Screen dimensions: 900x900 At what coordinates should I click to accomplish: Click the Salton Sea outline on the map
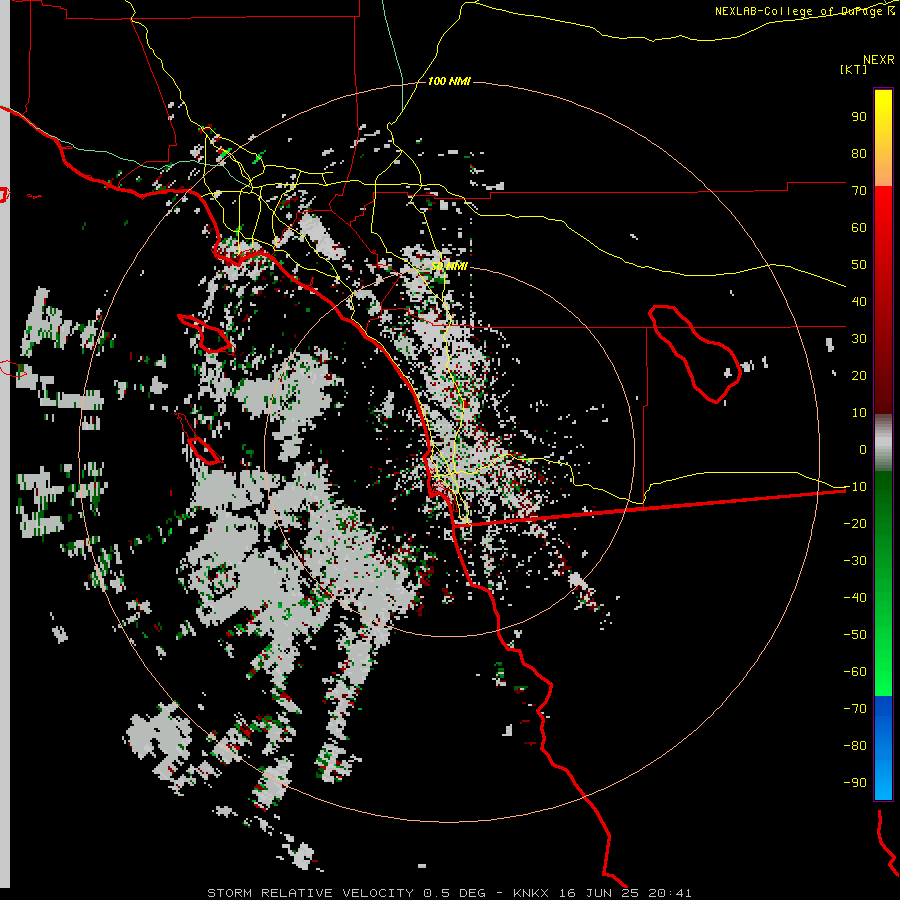point(695,353)
